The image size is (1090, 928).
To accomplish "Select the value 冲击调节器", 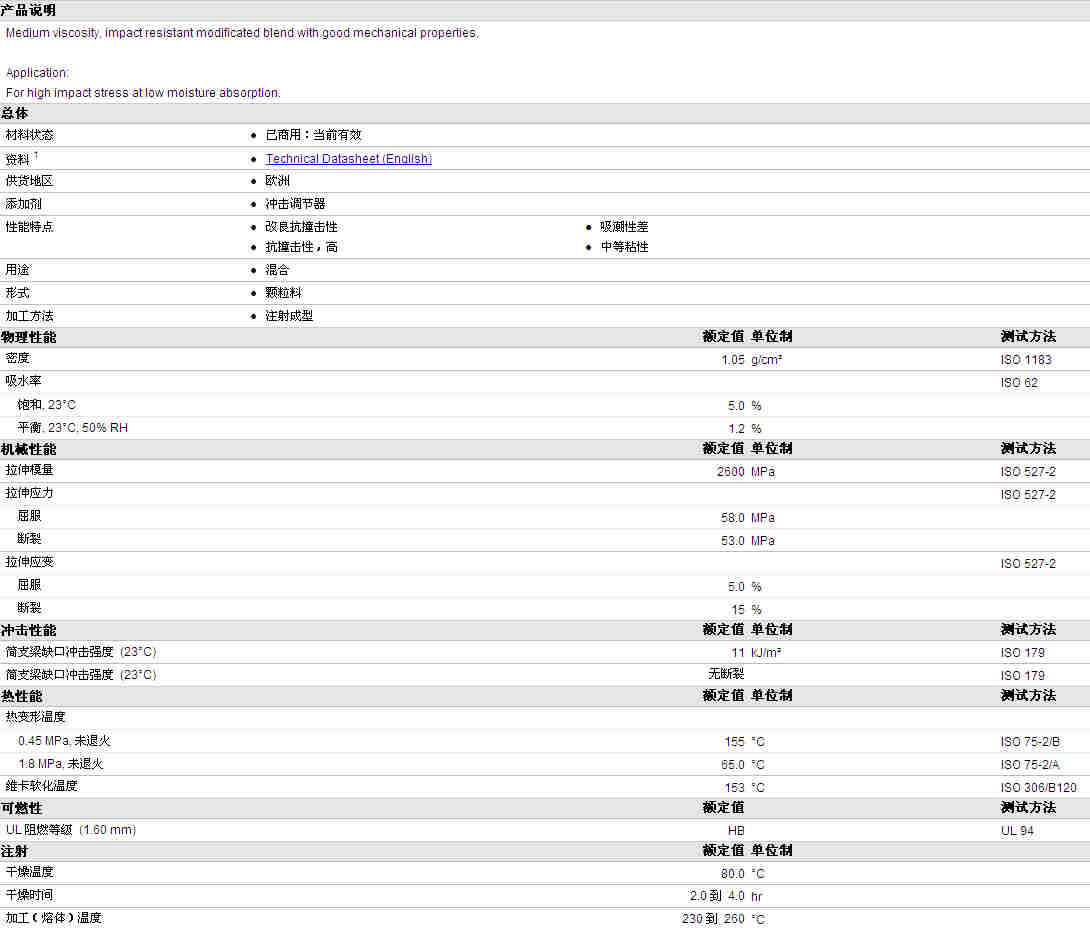I will coord(295,204).
